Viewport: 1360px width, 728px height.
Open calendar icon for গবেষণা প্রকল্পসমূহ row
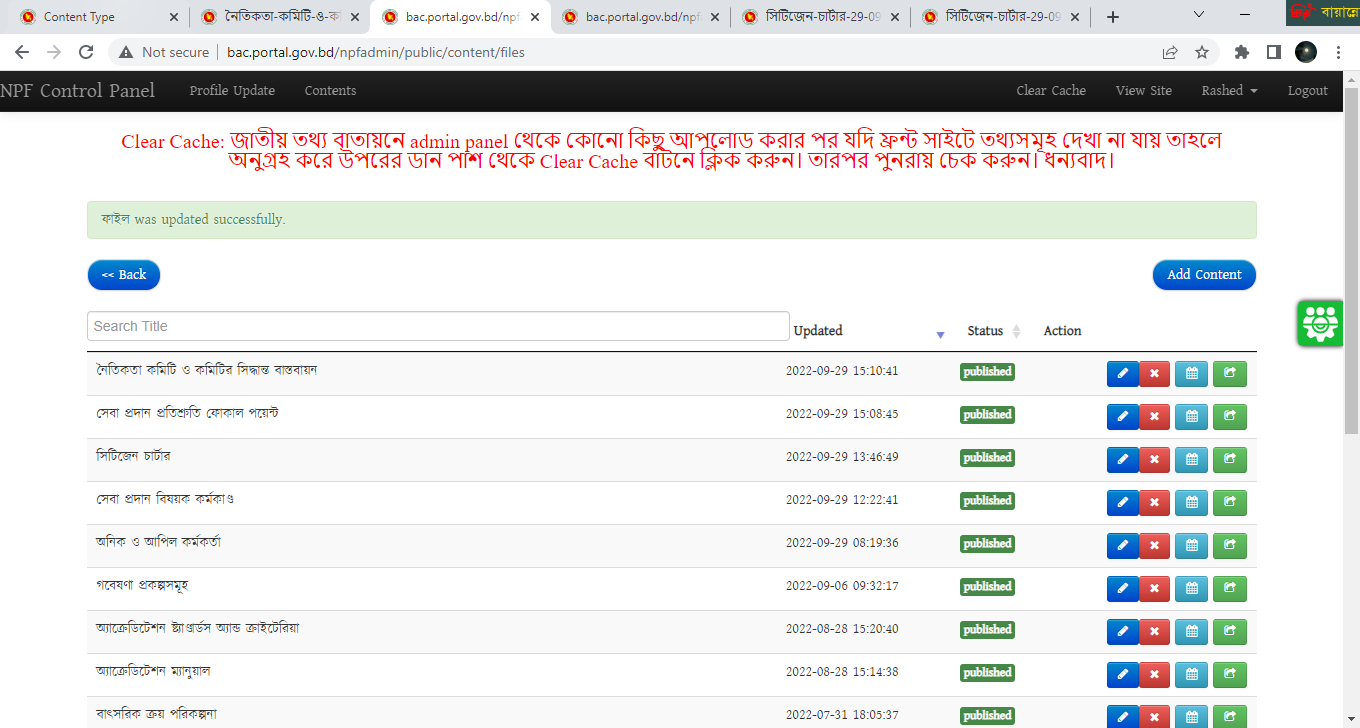tap(1191, 588)
